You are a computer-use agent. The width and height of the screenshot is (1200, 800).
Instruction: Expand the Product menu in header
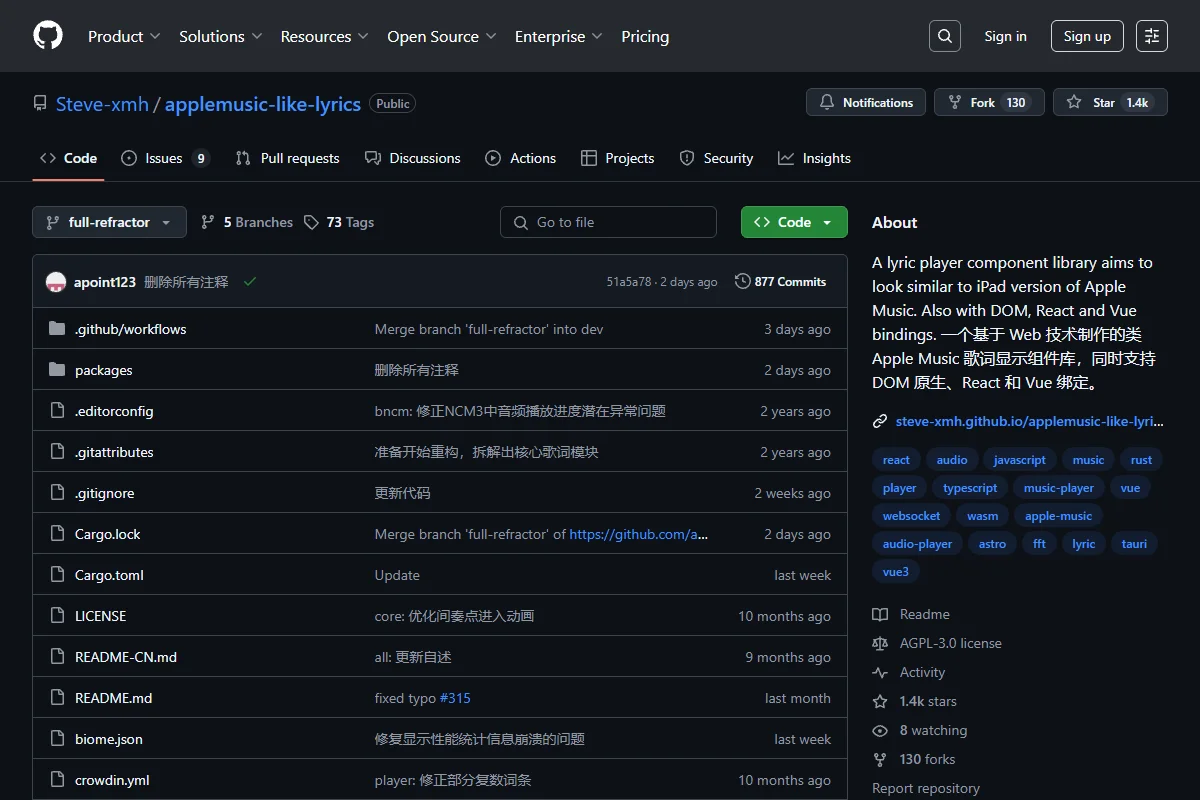124,36
